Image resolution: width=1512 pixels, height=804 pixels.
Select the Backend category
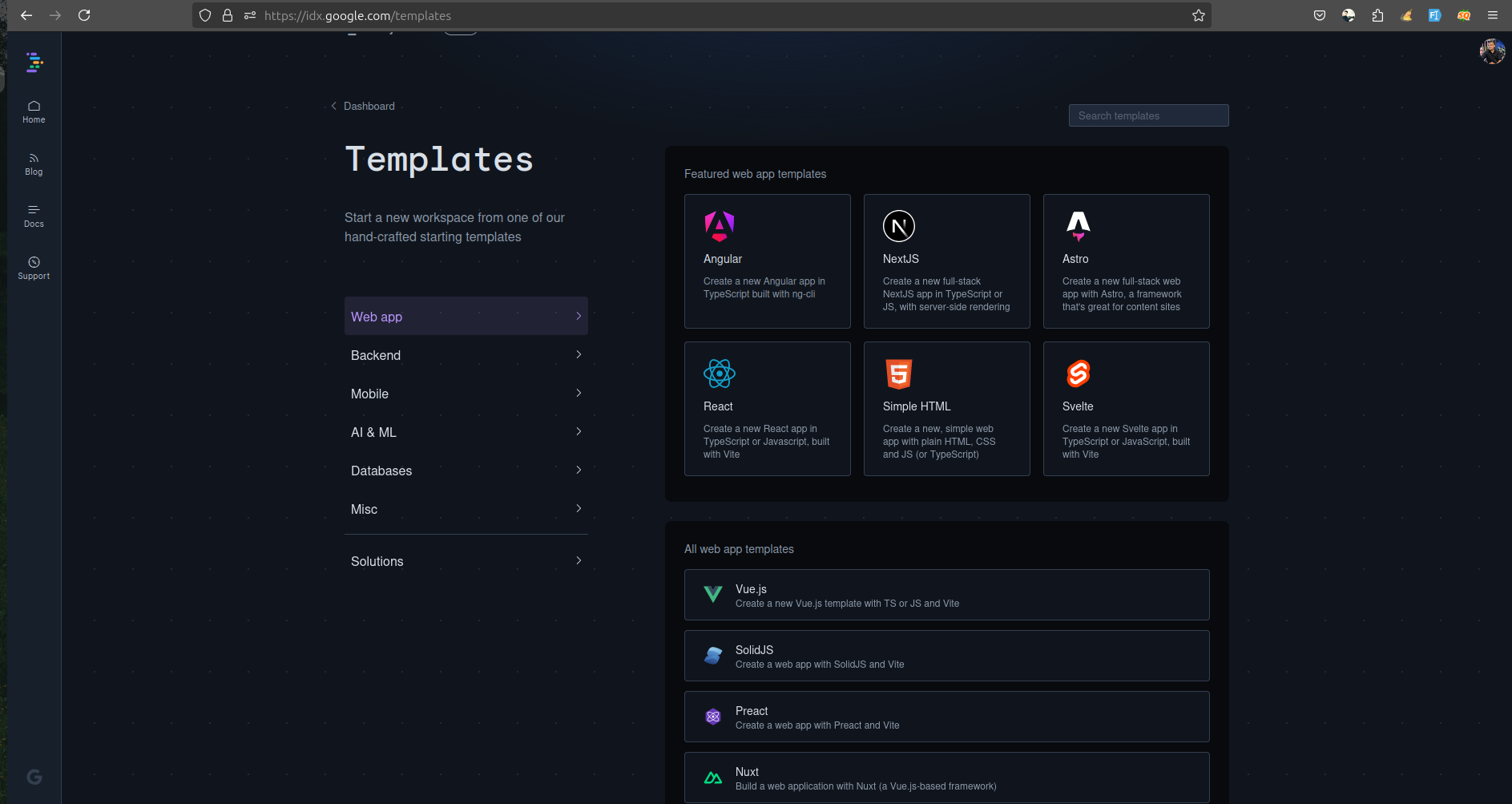466,355
